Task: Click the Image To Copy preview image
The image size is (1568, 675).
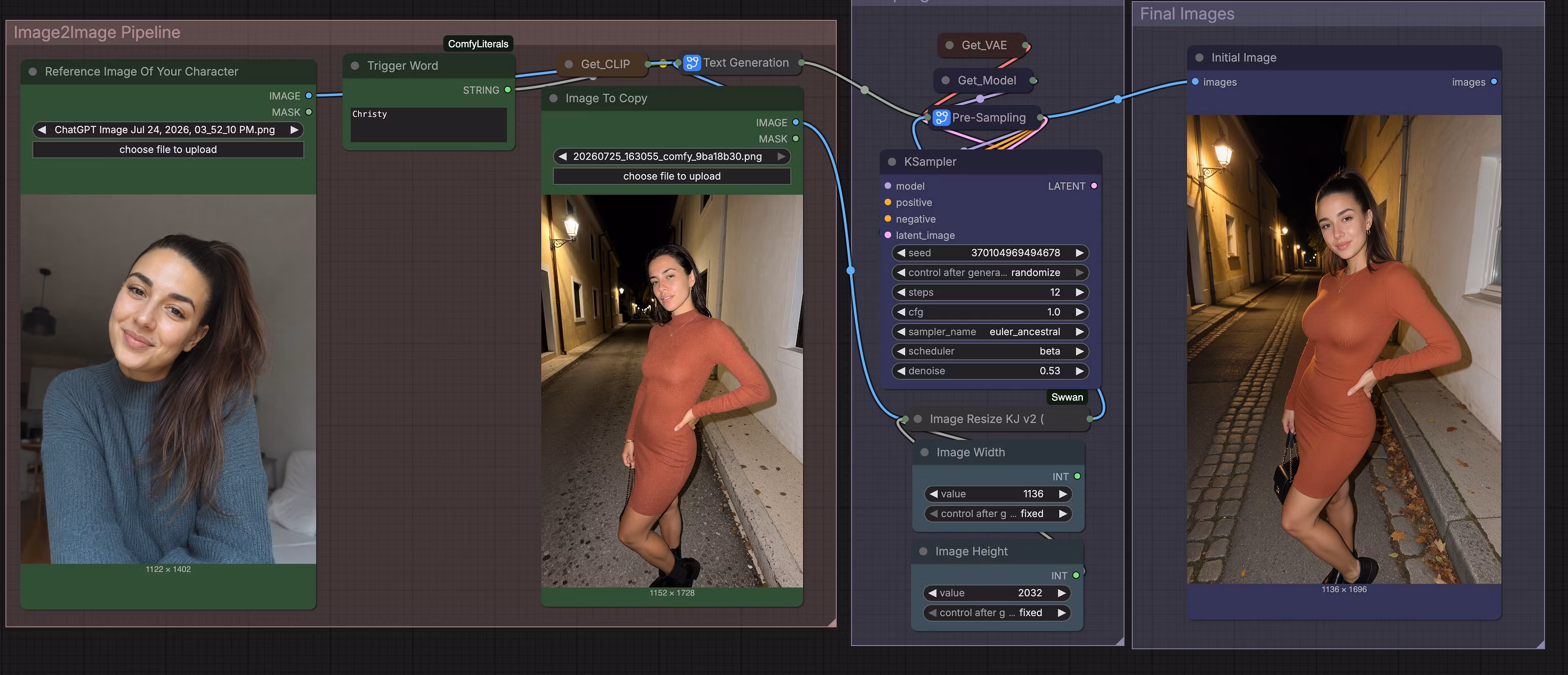Action: (x=672, y=391)
